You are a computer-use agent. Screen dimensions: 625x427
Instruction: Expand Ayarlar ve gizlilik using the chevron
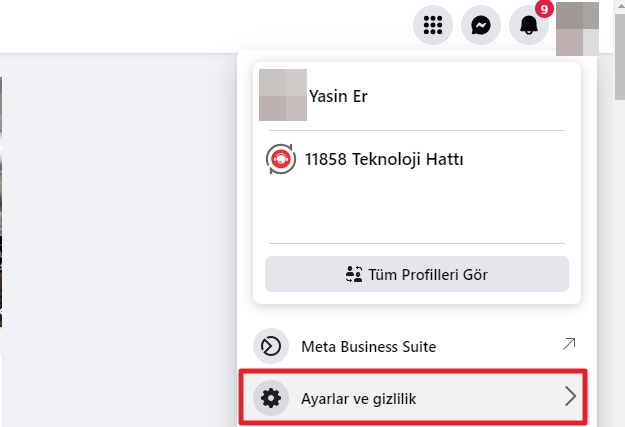570,396
